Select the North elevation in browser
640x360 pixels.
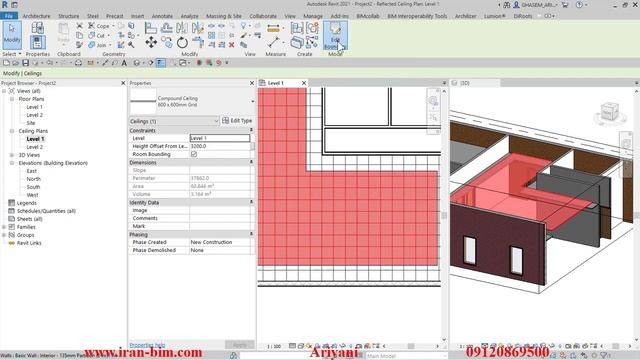(x=33, y=179)
